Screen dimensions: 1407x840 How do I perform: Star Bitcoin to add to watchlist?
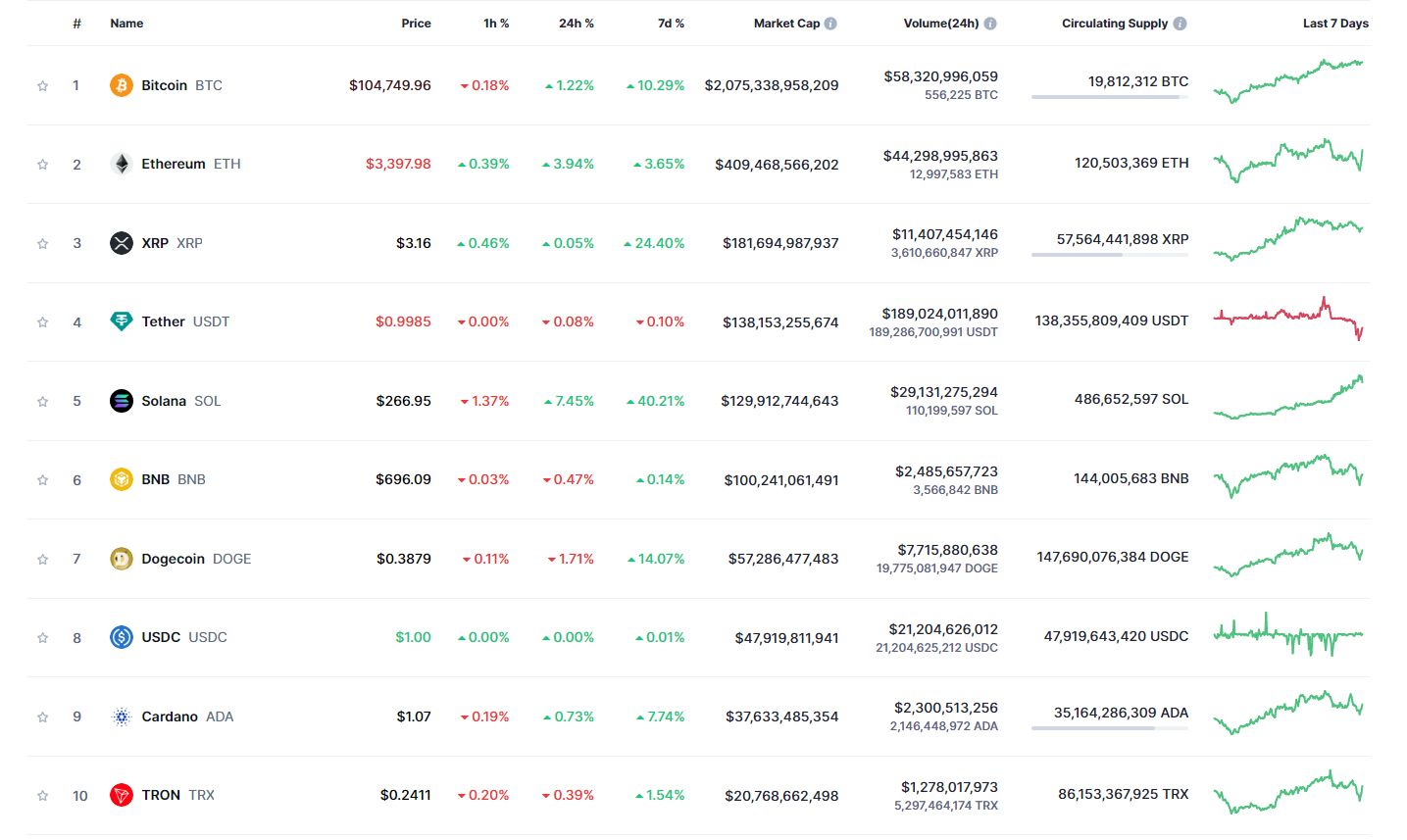pyautogui.click(x=43, y=86)
